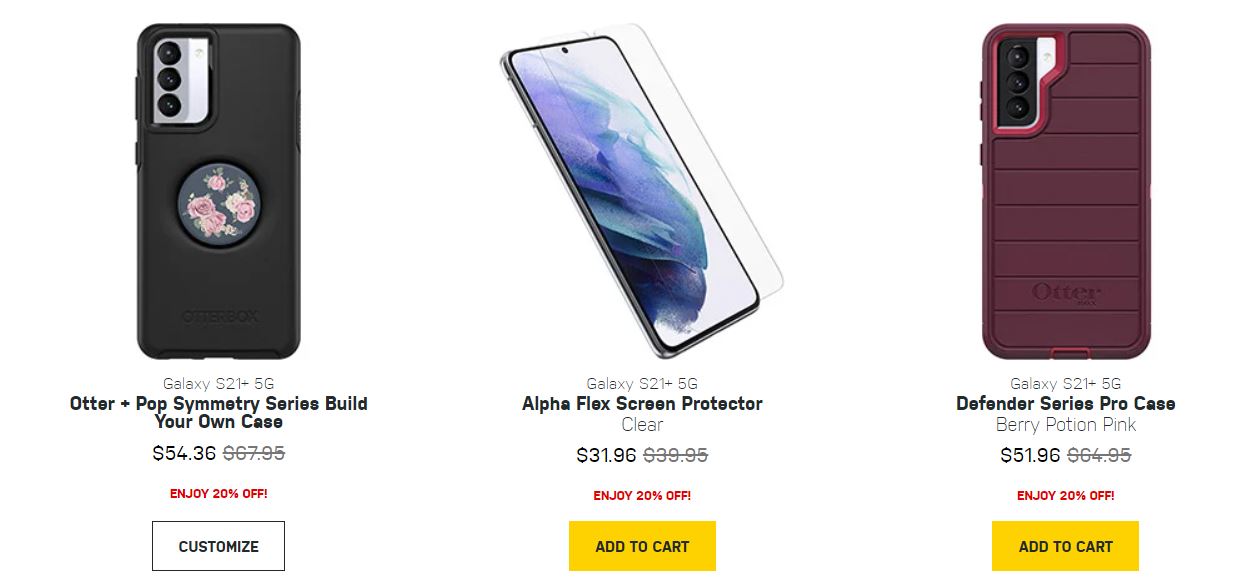Screen dimensions: 1253x584
Task: Click the Defender Series Pro Case title
Action: point(1065,404)
